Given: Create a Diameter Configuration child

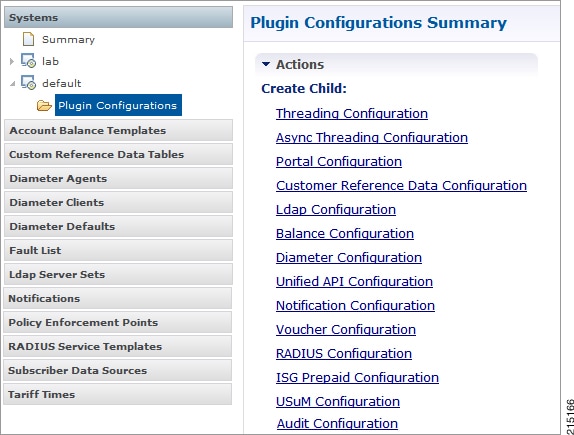Looking at the screenshot, I should [349, 257].
